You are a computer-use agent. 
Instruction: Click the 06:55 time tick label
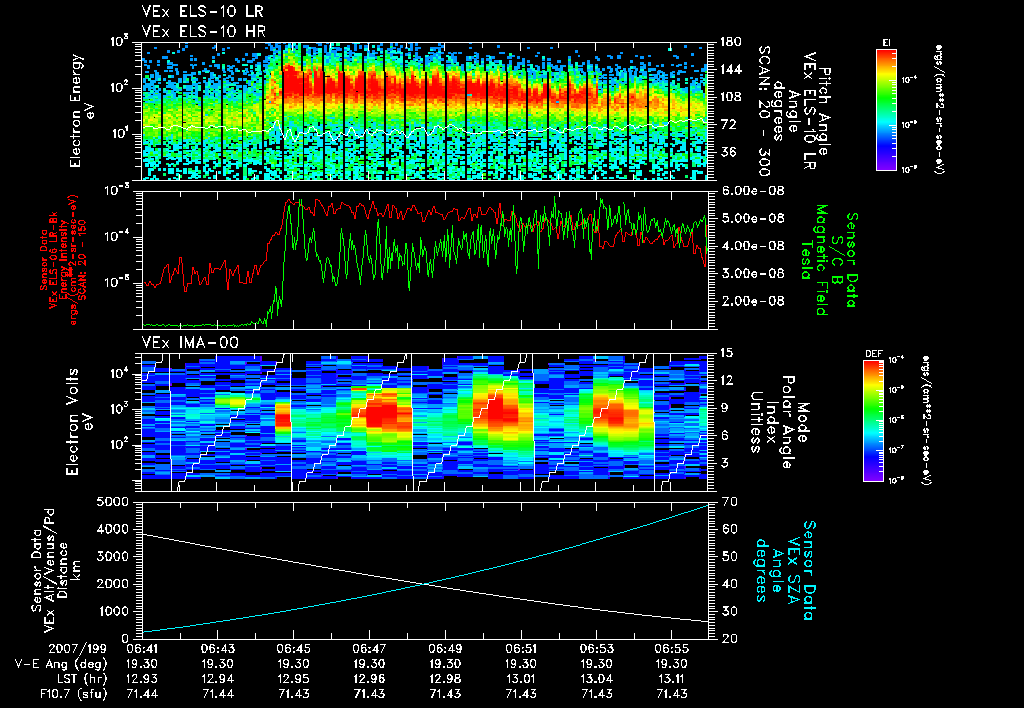tap(672, 649)
